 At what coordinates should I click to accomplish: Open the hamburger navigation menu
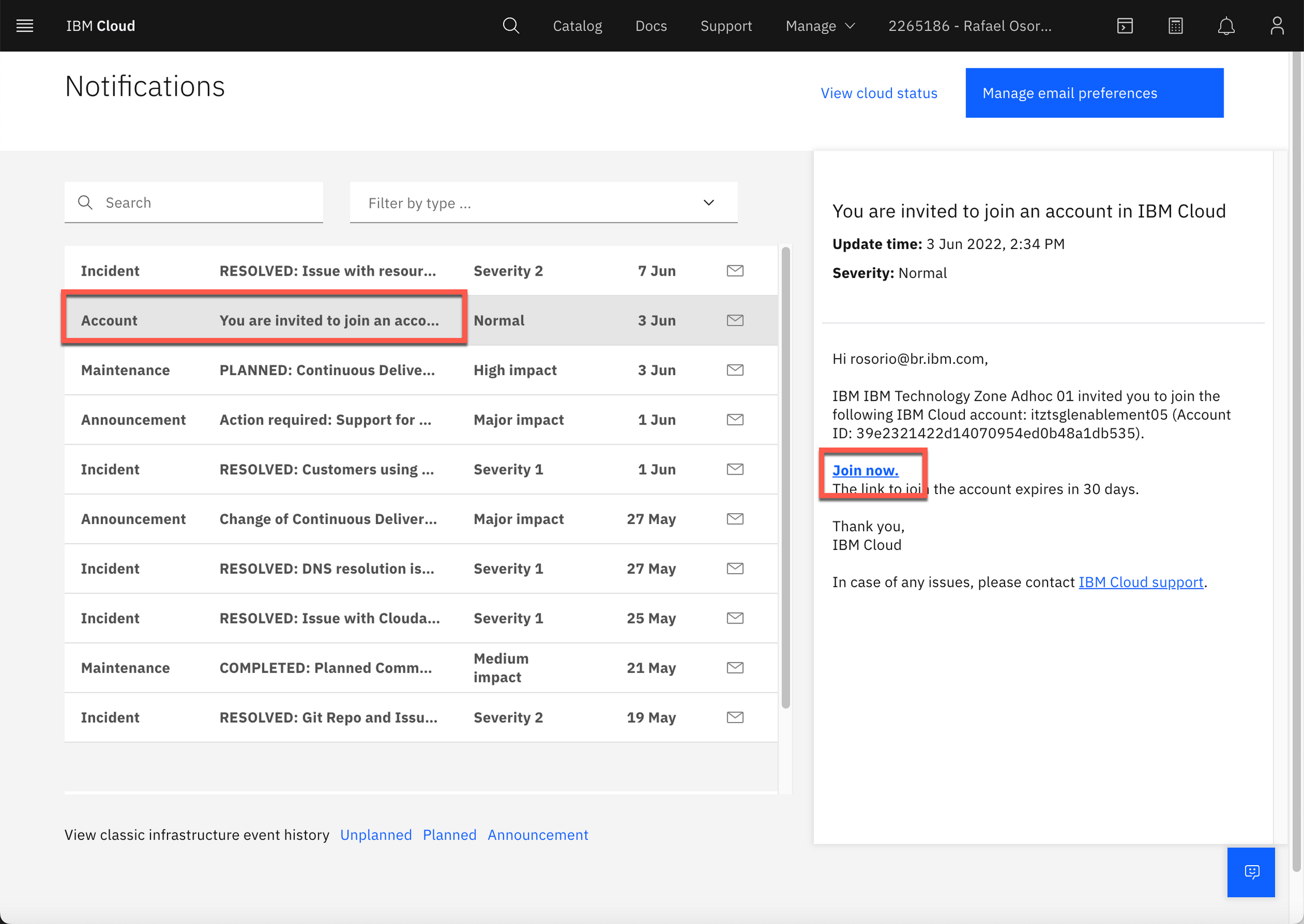pyautogui.click(x=24, y=25)
